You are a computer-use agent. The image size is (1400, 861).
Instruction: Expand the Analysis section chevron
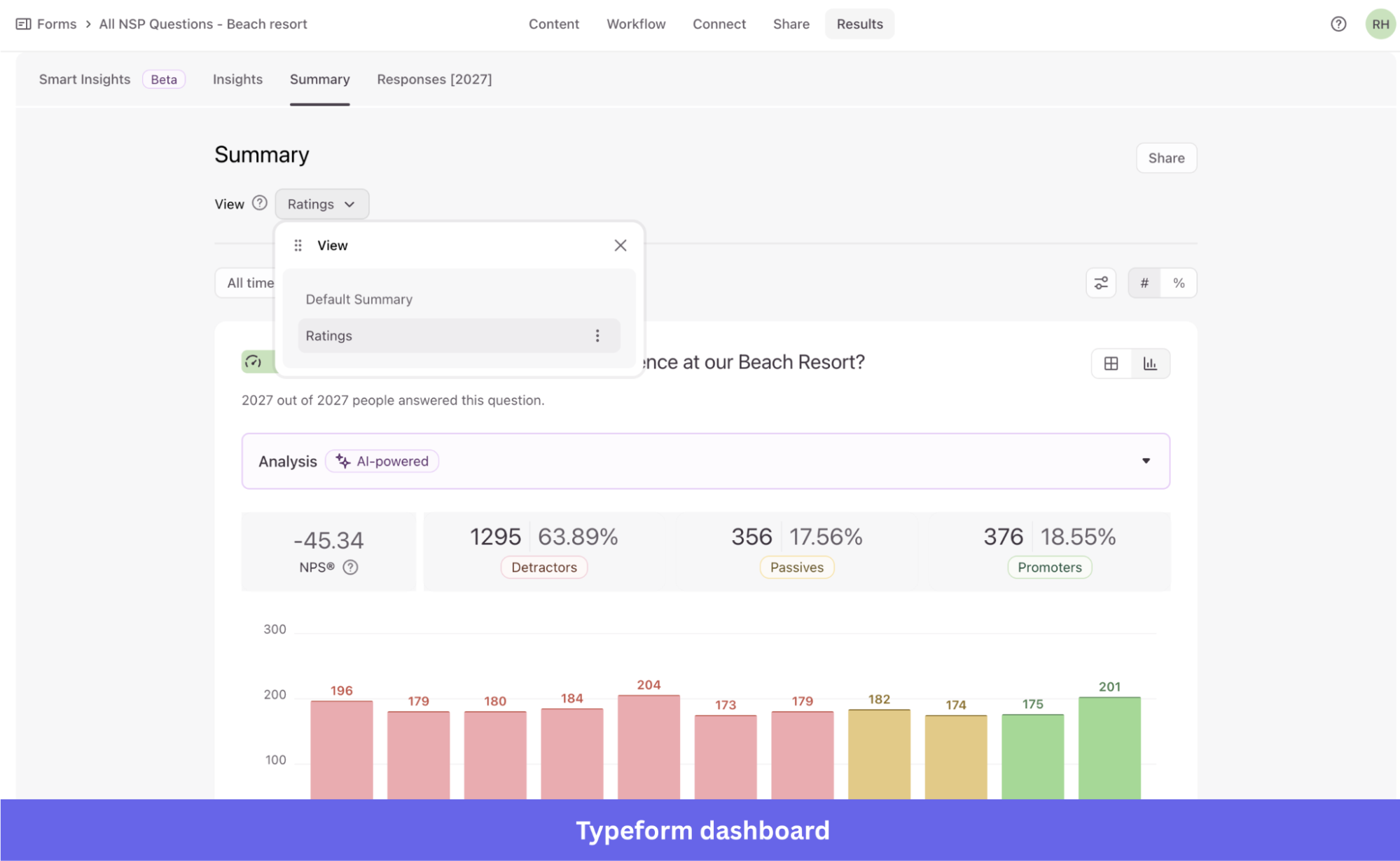point(1146,461)
